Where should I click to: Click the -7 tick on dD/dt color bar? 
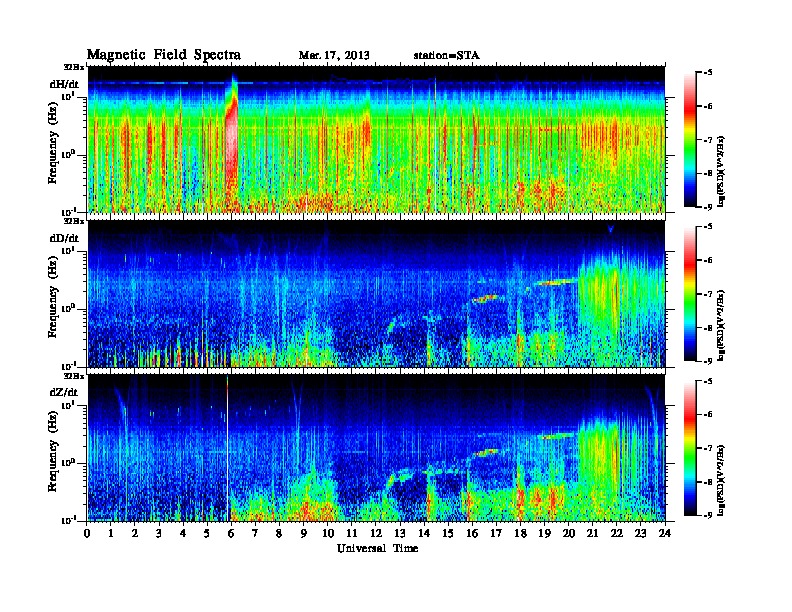click(708, 293)
